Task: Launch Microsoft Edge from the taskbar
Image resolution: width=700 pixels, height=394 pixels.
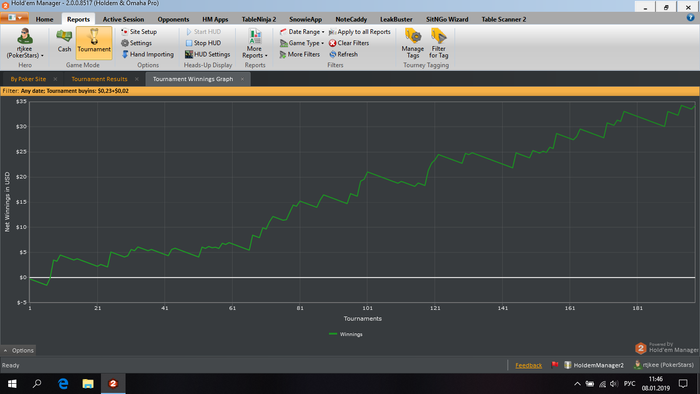Action: coord(63,384)
